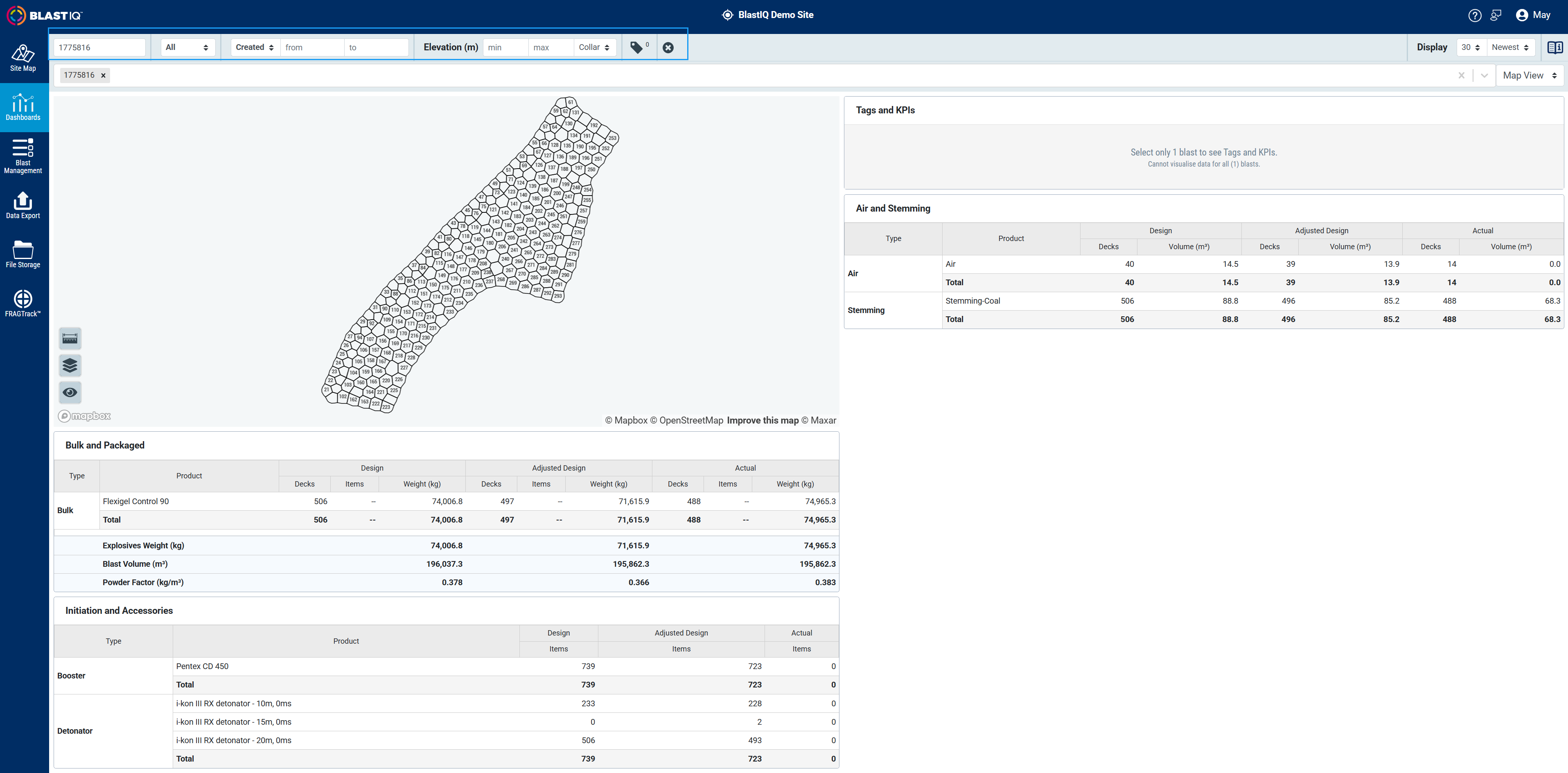The height and width of the screenshot is (773, 1568).
Task: Open the map layers tool
Action: (70, 365)
